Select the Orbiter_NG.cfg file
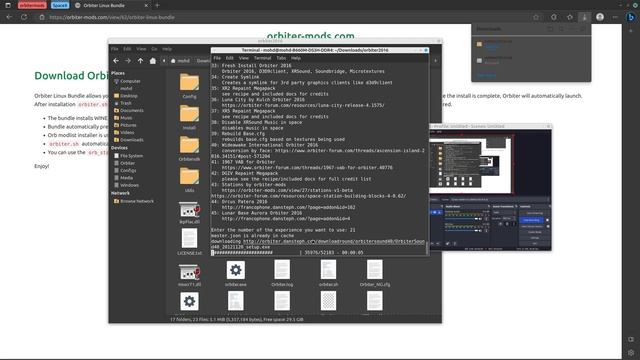 (375, 273)
